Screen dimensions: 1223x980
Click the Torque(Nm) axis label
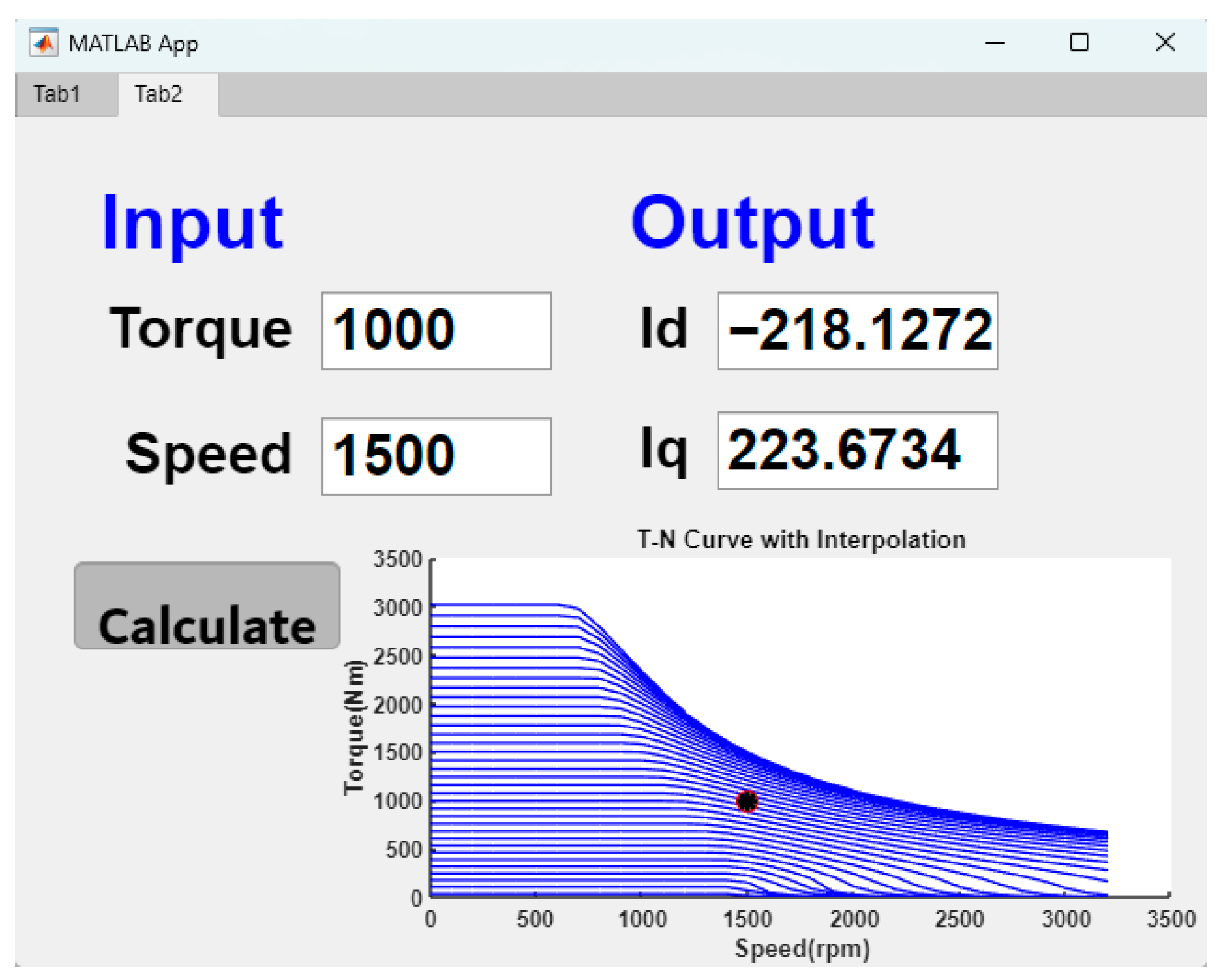click(x=354, y=727)
